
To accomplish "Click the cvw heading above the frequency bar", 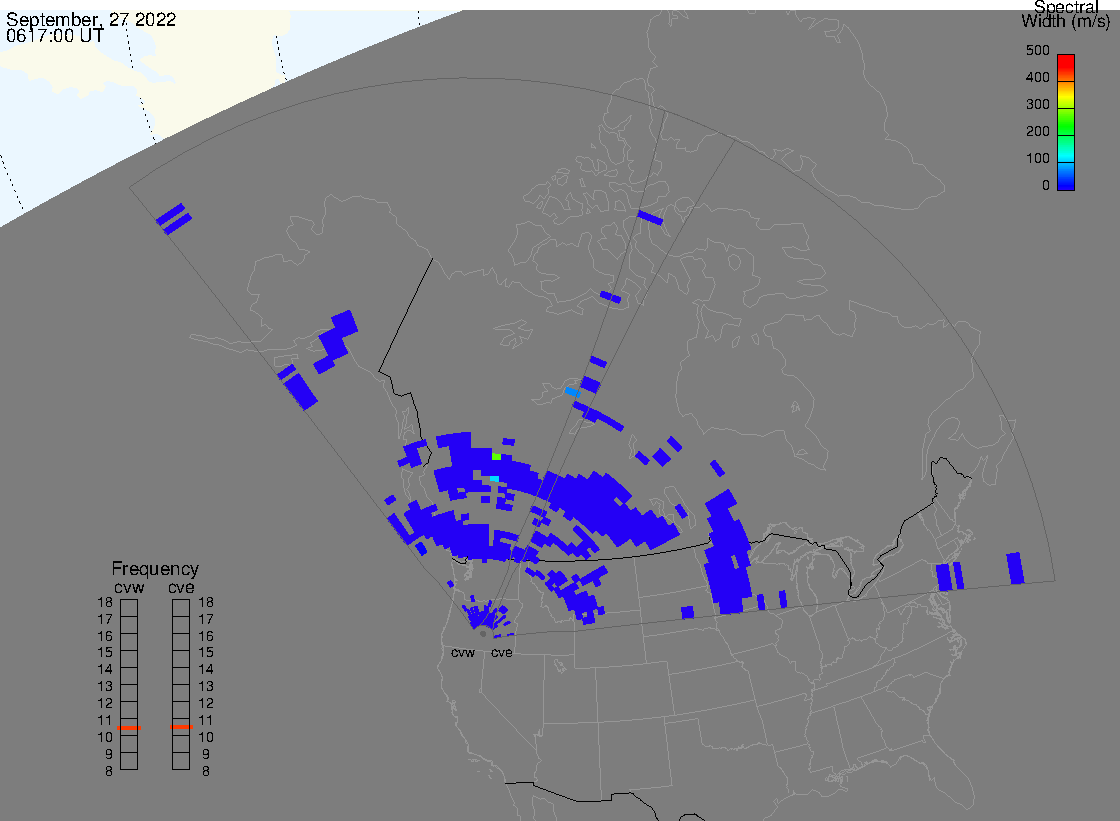I will tap(129, 588).
